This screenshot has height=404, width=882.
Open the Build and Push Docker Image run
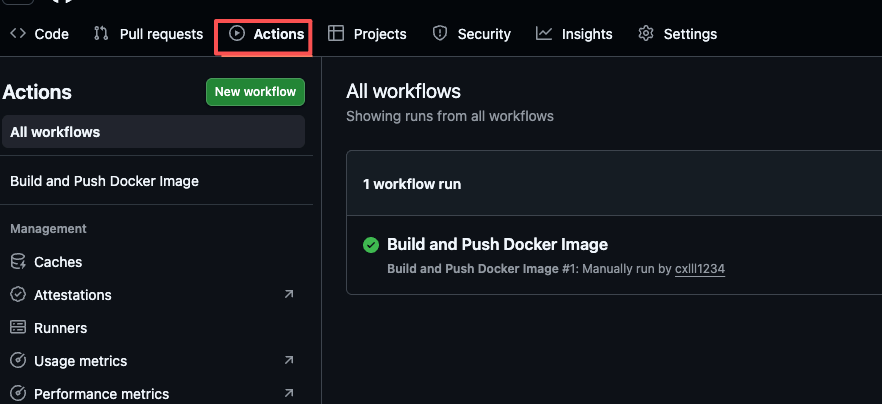point(497,245)
